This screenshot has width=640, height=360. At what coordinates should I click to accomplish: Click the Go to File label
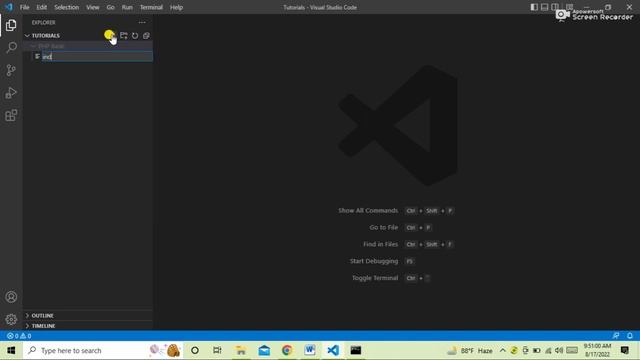383,227
